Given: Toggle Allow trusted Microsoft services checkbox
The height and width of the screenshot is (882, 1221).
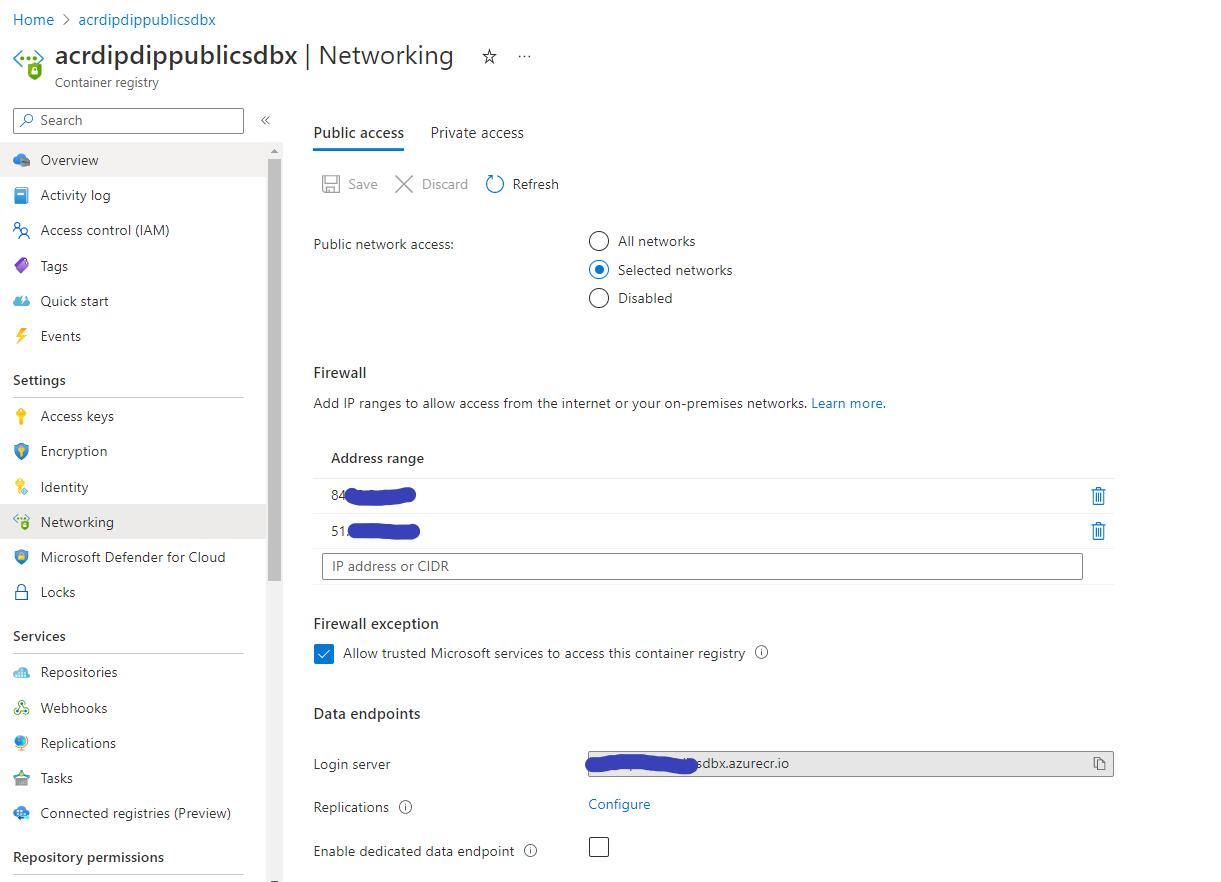Looking at the screenshot, I should (324, 654).
